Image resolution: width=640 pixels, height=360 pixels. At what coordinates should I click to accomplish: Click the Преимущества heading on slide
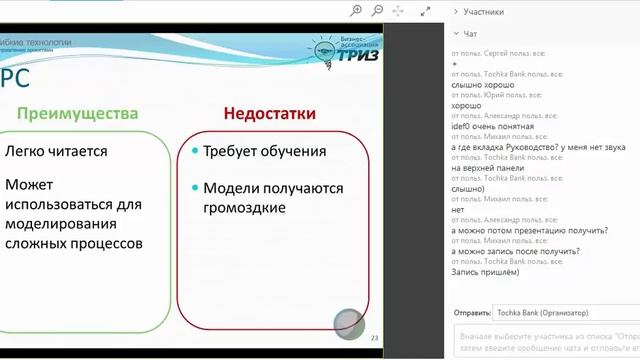[x=78, y=113]
